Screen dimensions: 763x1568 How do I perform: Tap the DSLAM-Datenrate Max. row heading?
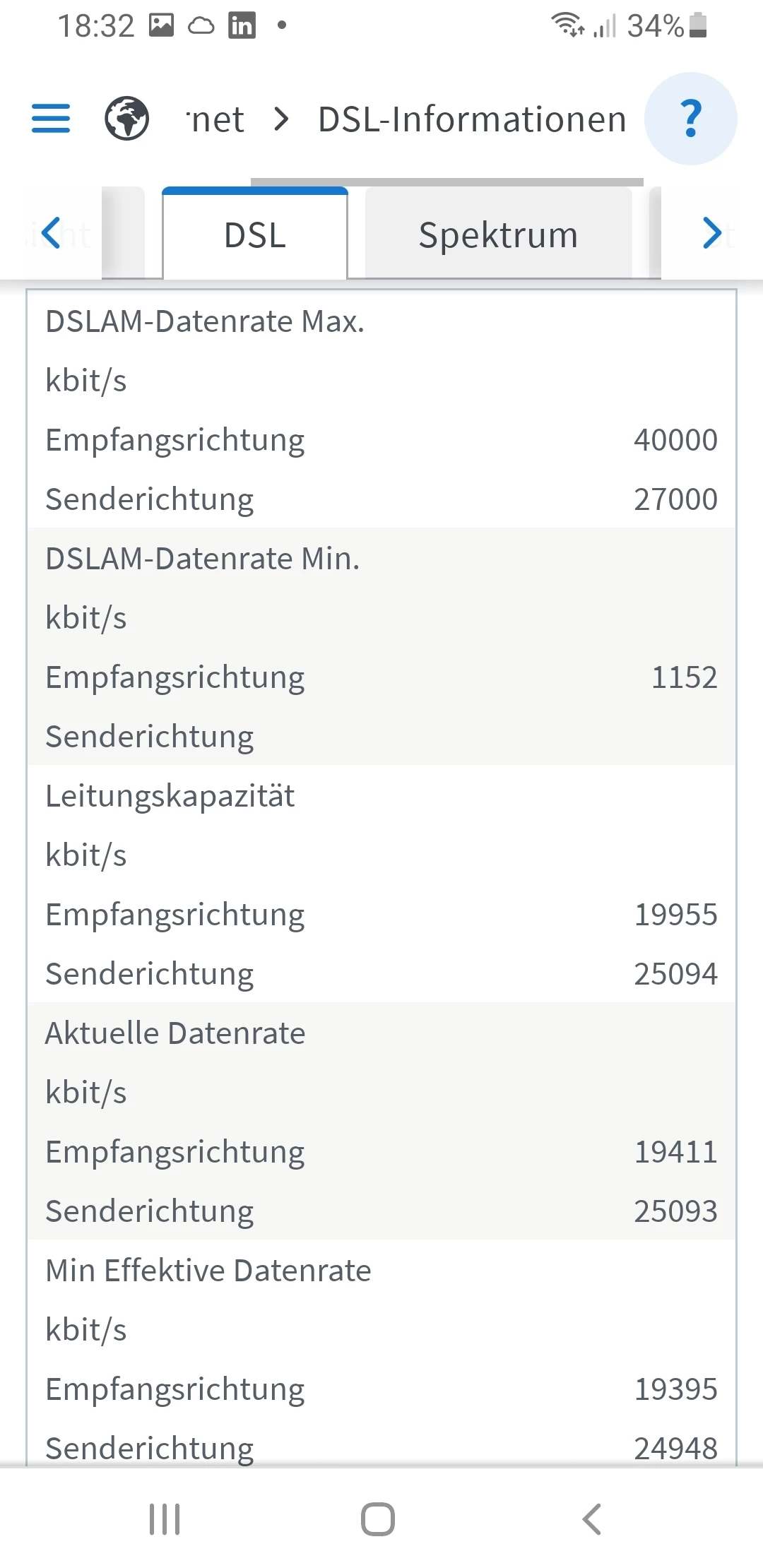205,321
